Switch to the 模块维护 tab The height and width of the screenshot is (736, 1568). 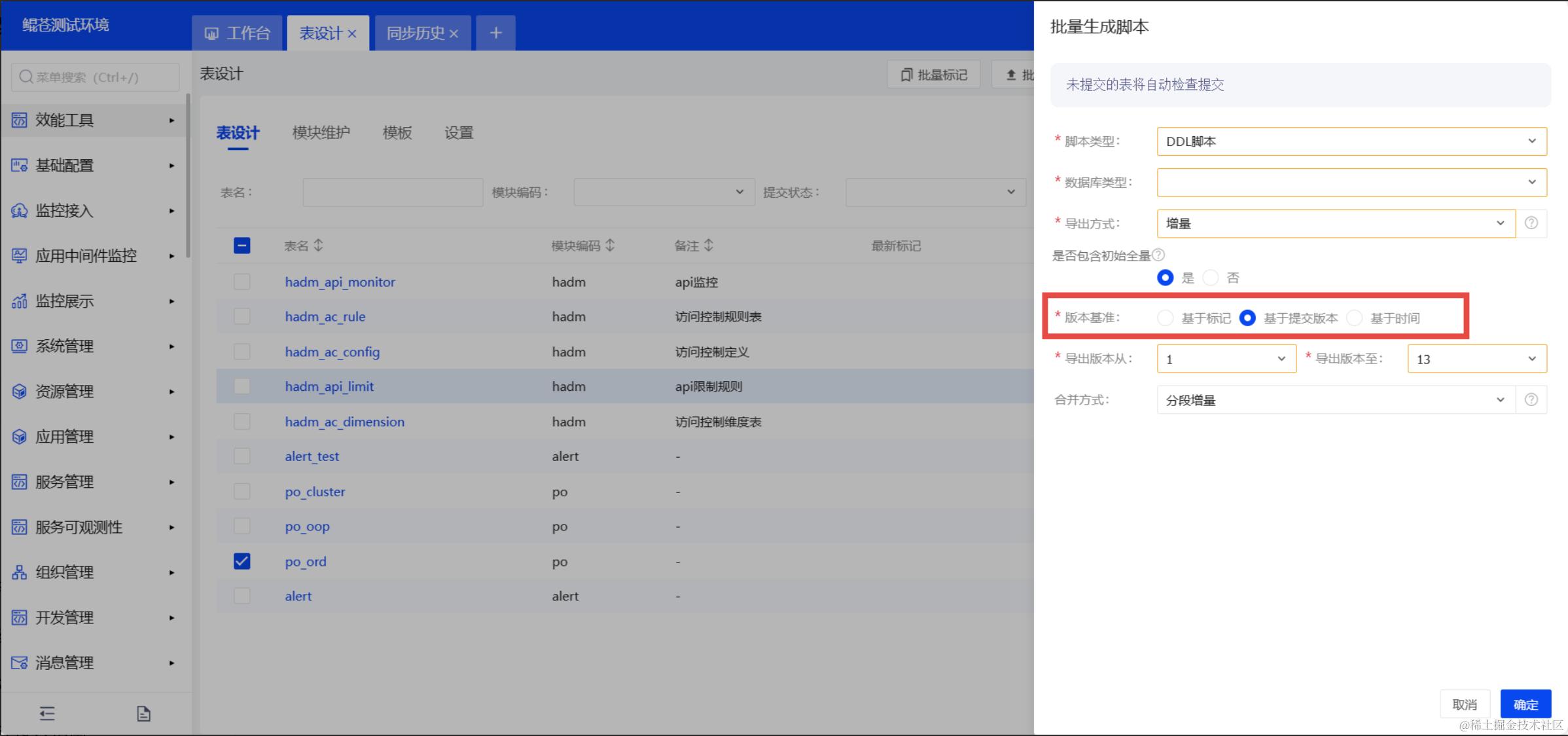[321, 133]
